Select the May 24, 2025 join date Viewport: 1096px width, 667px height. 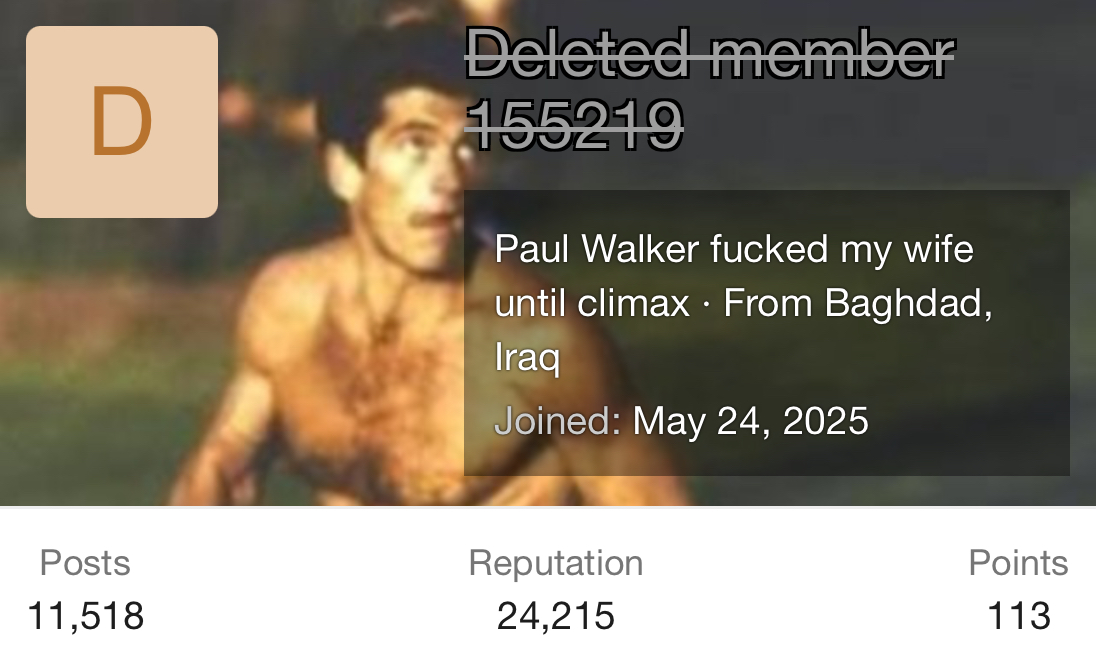751,422
